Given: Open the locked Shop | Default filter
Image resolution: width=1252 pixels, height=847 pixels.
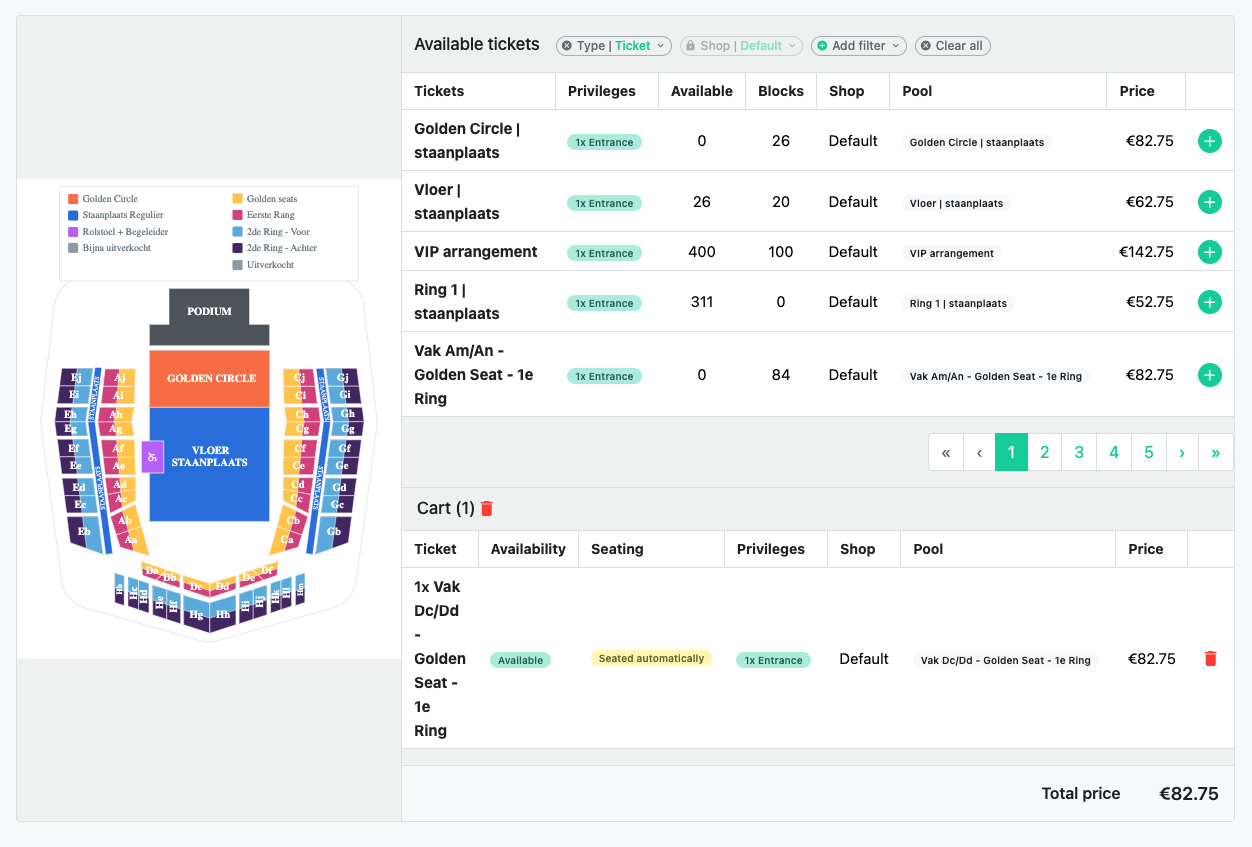Looking at the screenshot, I should pos(741,46).
